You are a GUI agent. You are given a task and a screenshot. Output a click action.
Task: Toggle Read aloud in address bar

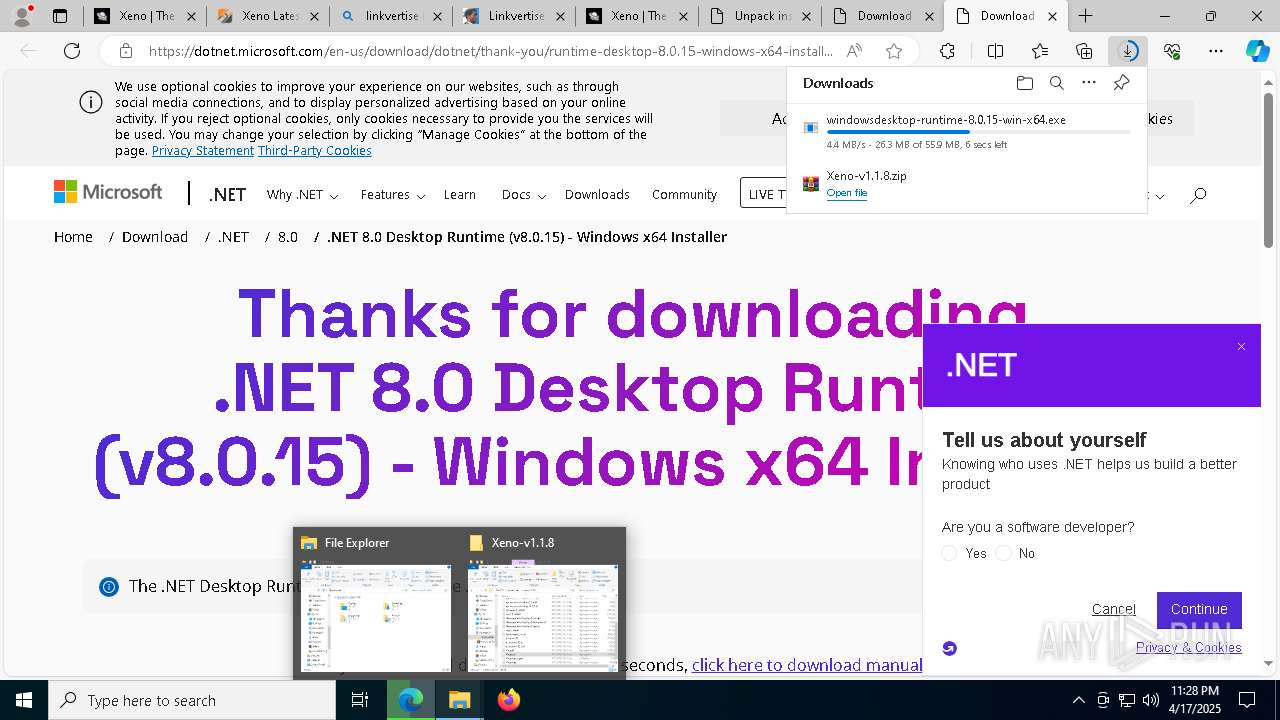click(854, 51)
